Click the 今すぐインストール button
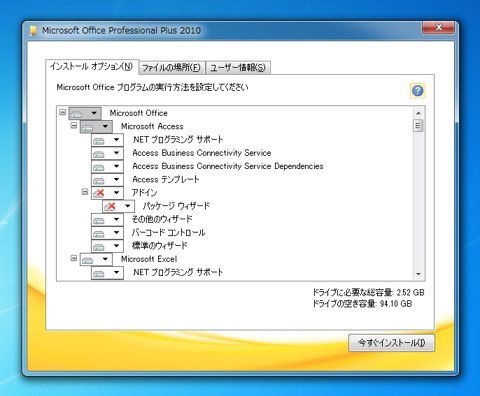The height and width of the screenshot is (396, 480). point(392,343)
